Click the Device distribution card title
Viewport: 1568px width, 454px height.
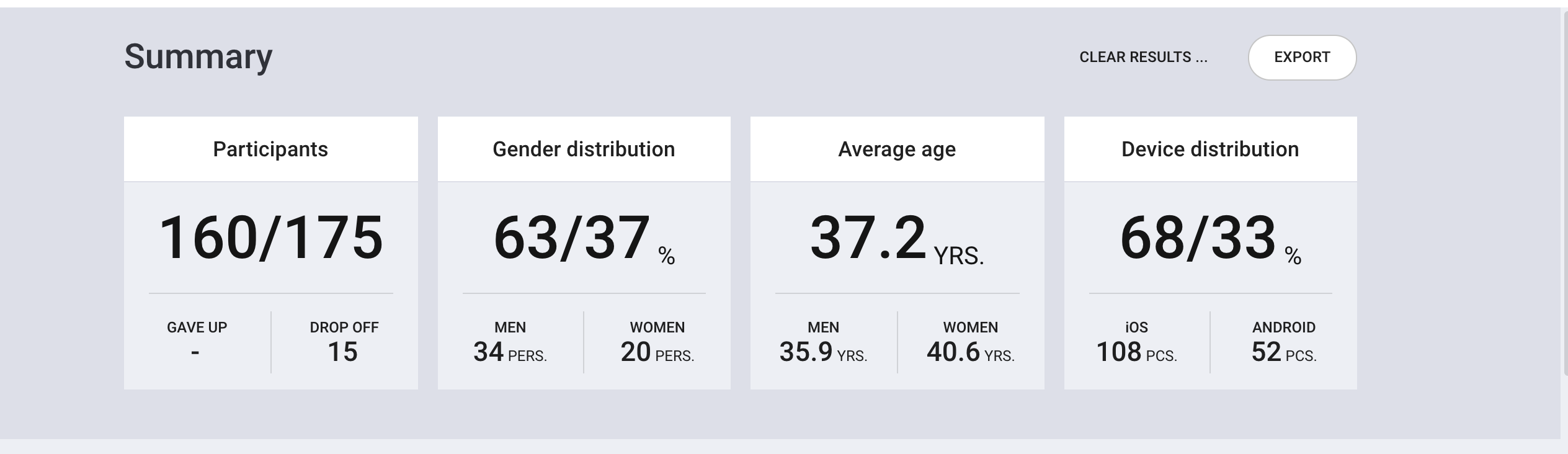pos(1210,149)
